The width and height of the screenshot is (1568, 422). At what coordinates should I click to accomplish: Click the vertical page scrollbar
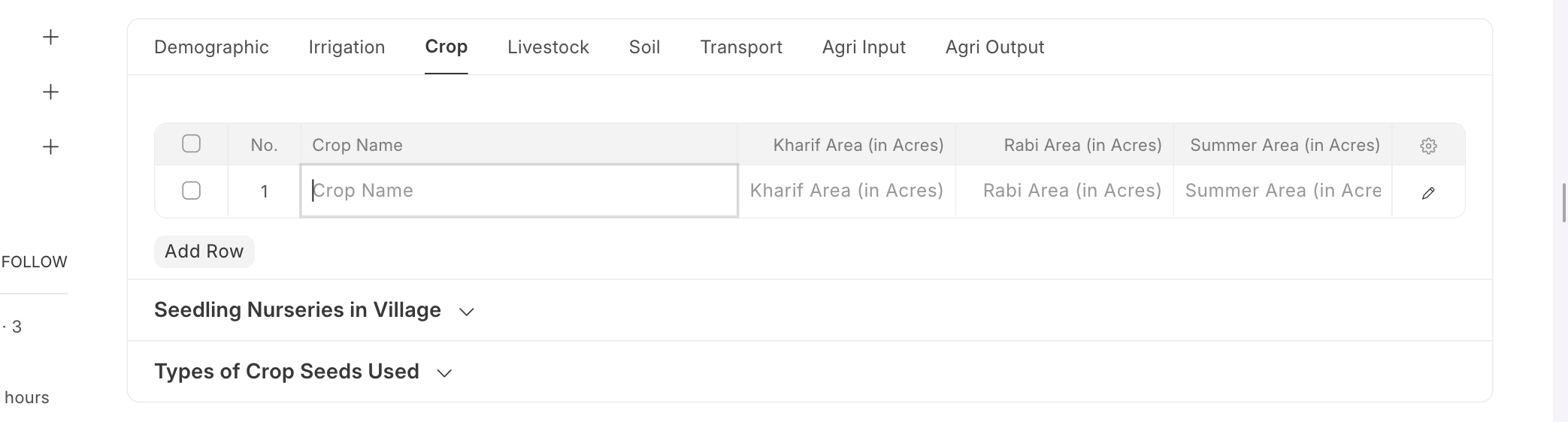(1564, 203)
